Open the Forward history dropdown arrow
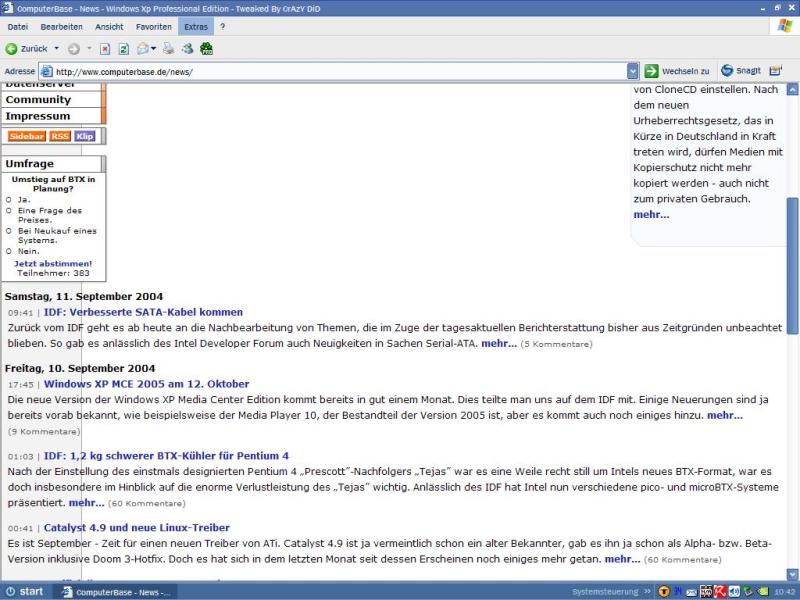 point(89,48)
